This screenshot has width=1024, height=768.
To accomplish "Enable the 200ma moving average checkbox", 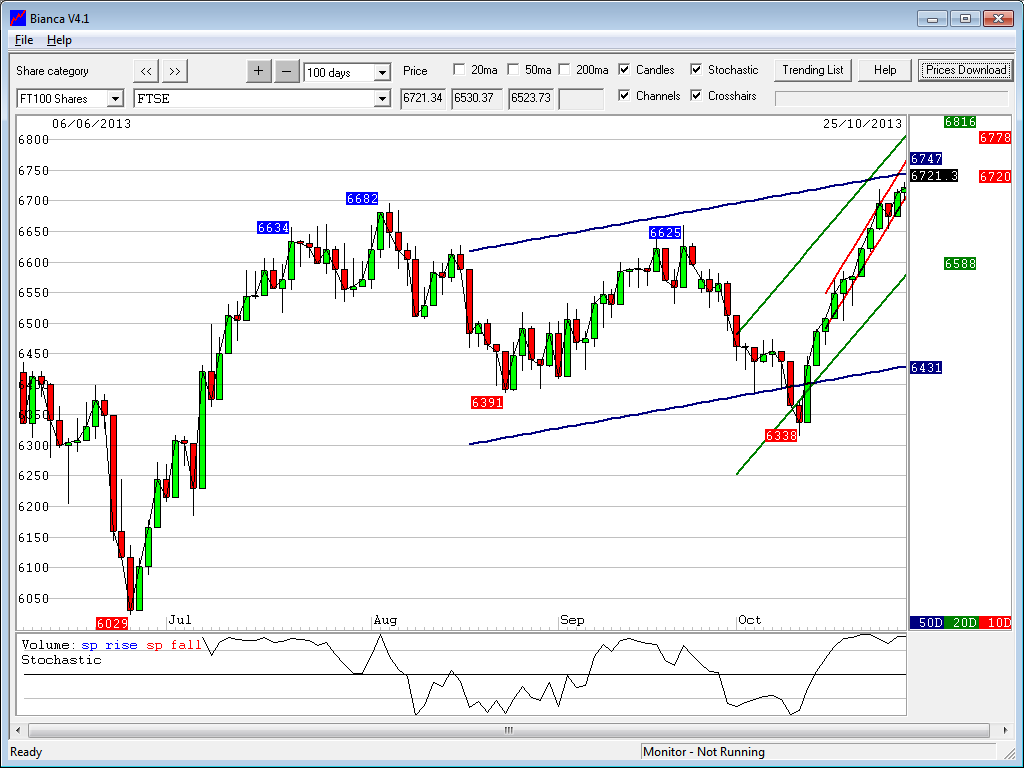I will click(564, 70).
